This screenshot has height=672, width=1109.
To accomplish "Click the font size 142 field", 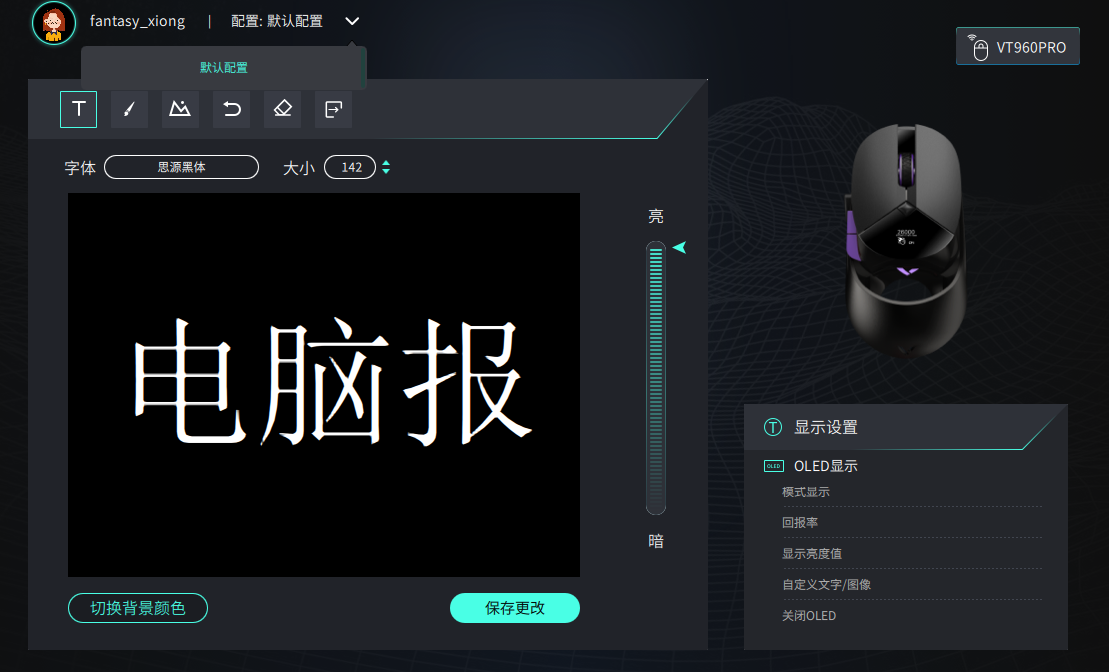I will [351, 167].
